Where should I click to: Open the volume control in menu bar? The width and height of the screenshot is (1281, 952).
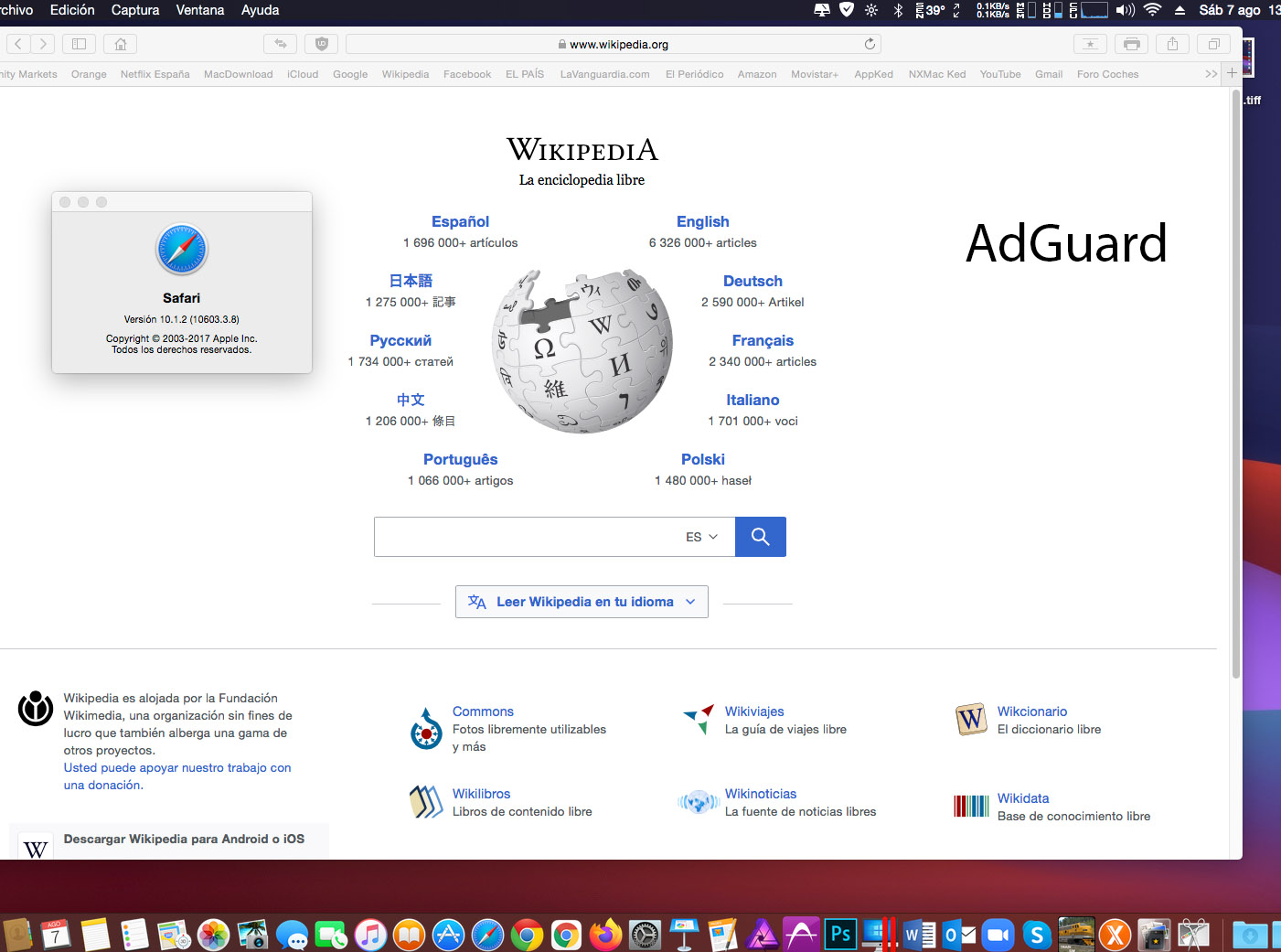coord(1125,10)
